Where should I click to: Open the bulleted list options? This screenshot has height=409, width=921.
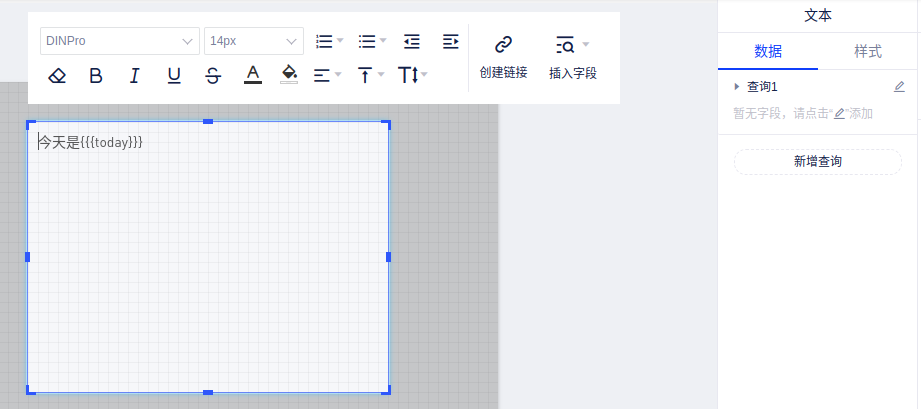pyautogui.click(x=372, y=41)
